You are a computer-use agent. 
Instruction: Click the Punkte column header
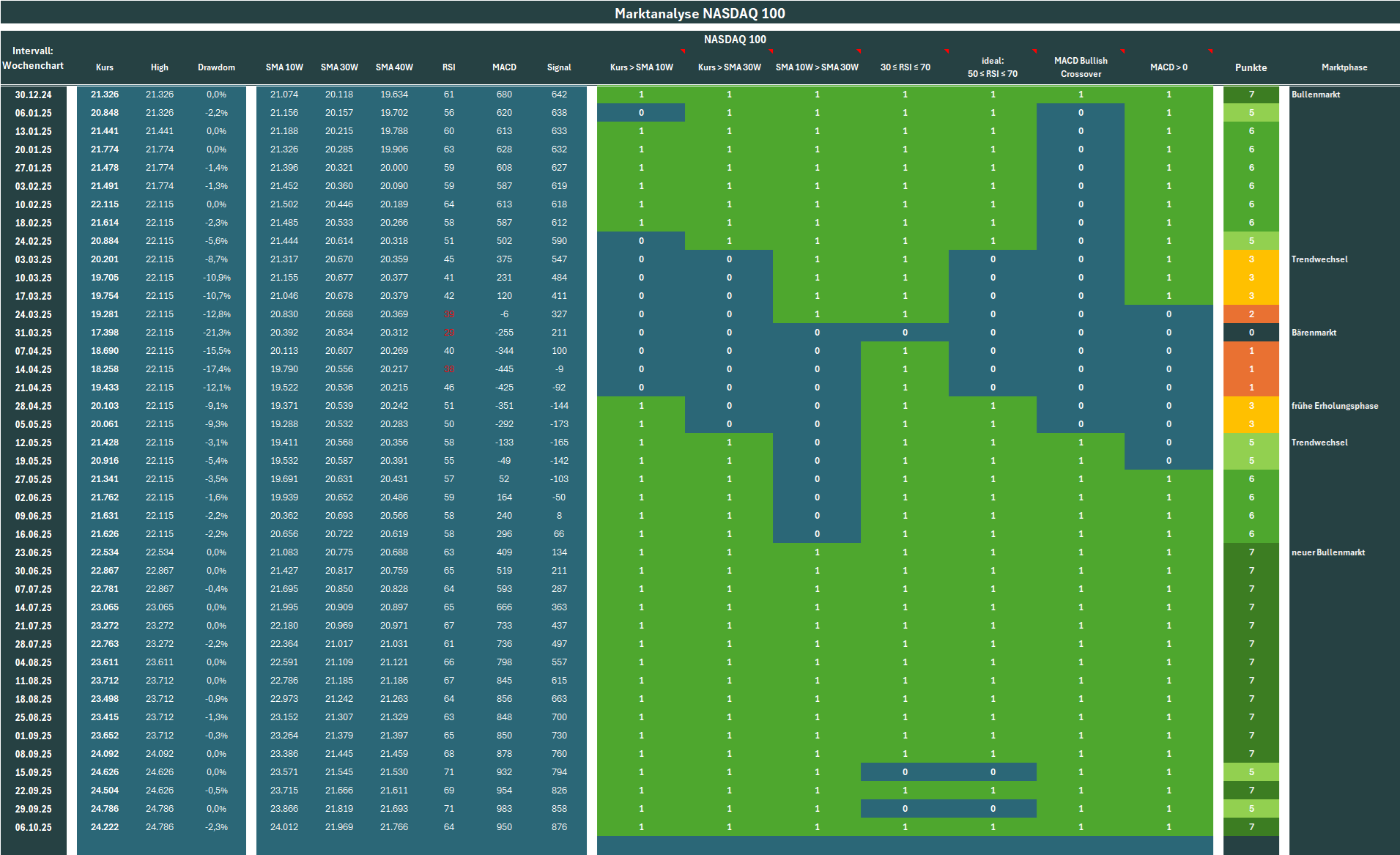point(1251,67)
